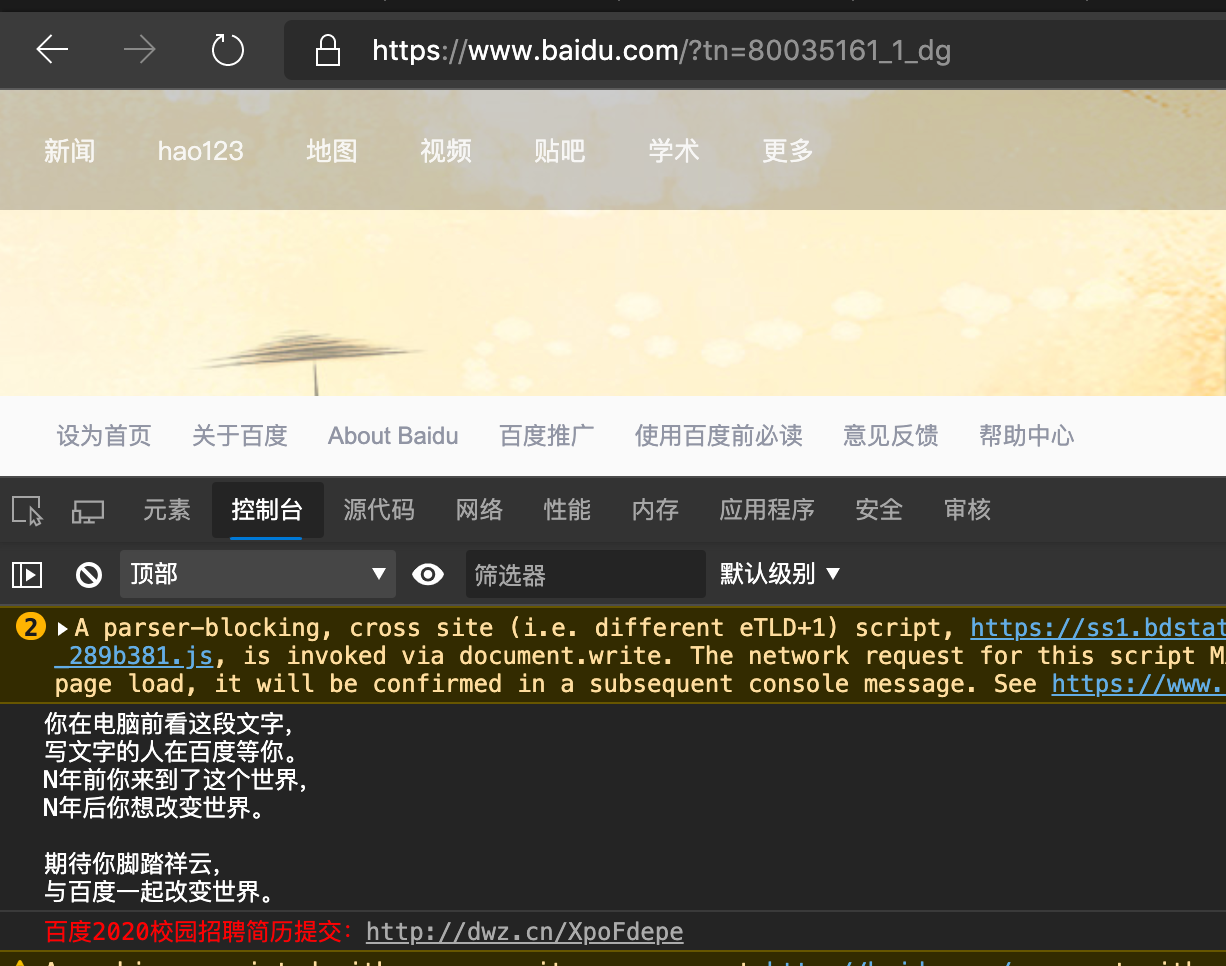Switch to the 性能 tab

[x=568, y=510]
